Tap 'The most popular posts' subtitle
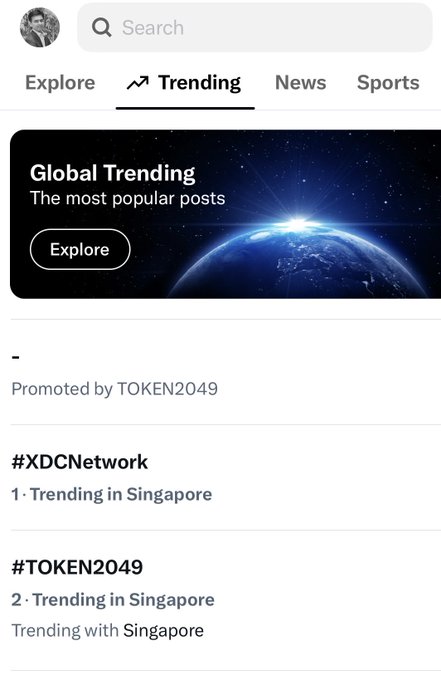441x680 pixels. point(127,198)
